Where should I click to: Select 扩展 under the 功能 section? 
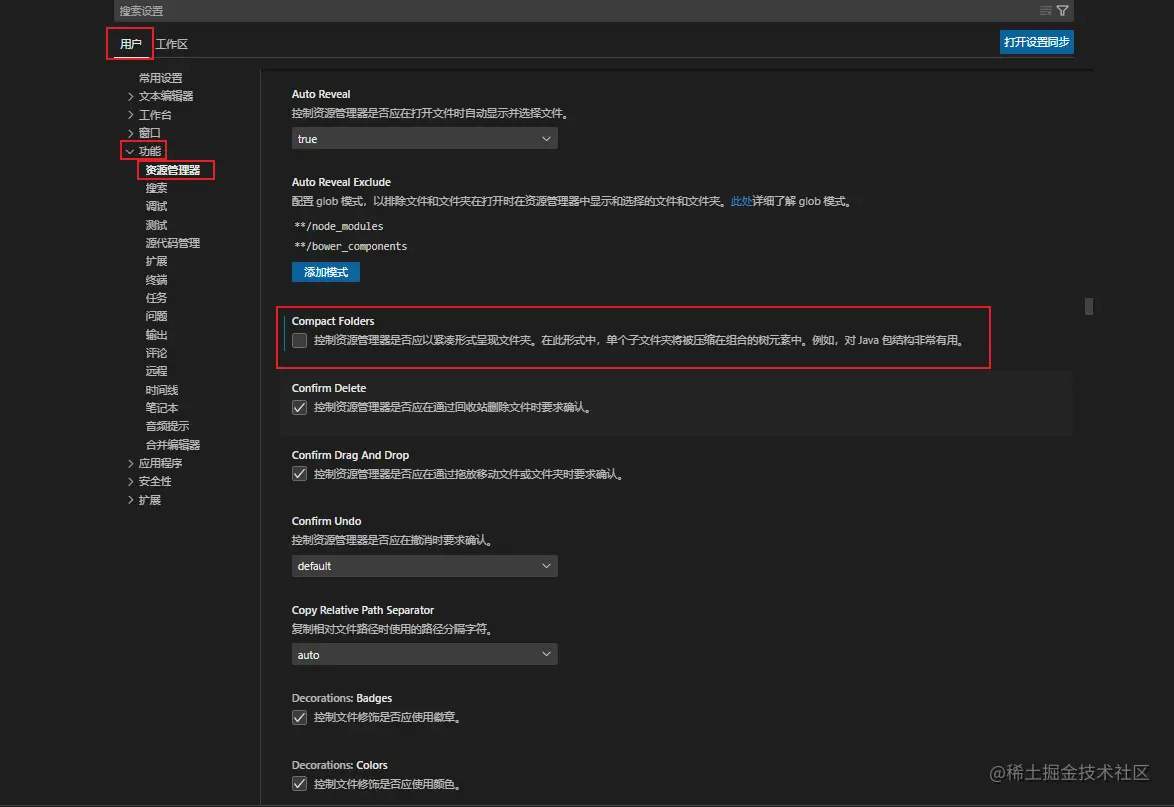pyautogui.click(x=156, y=261)
